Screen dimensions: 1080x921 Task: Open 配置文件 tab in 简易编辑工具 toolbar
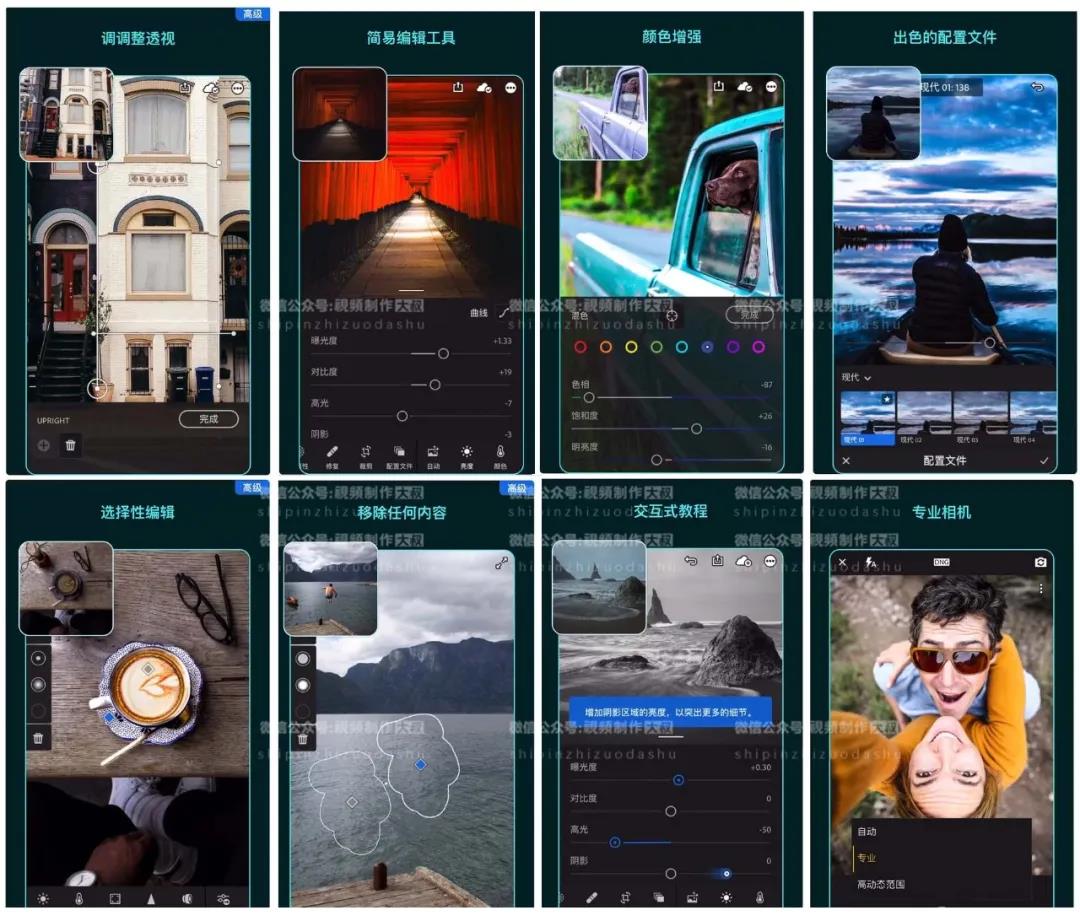[x=399, y=457]
